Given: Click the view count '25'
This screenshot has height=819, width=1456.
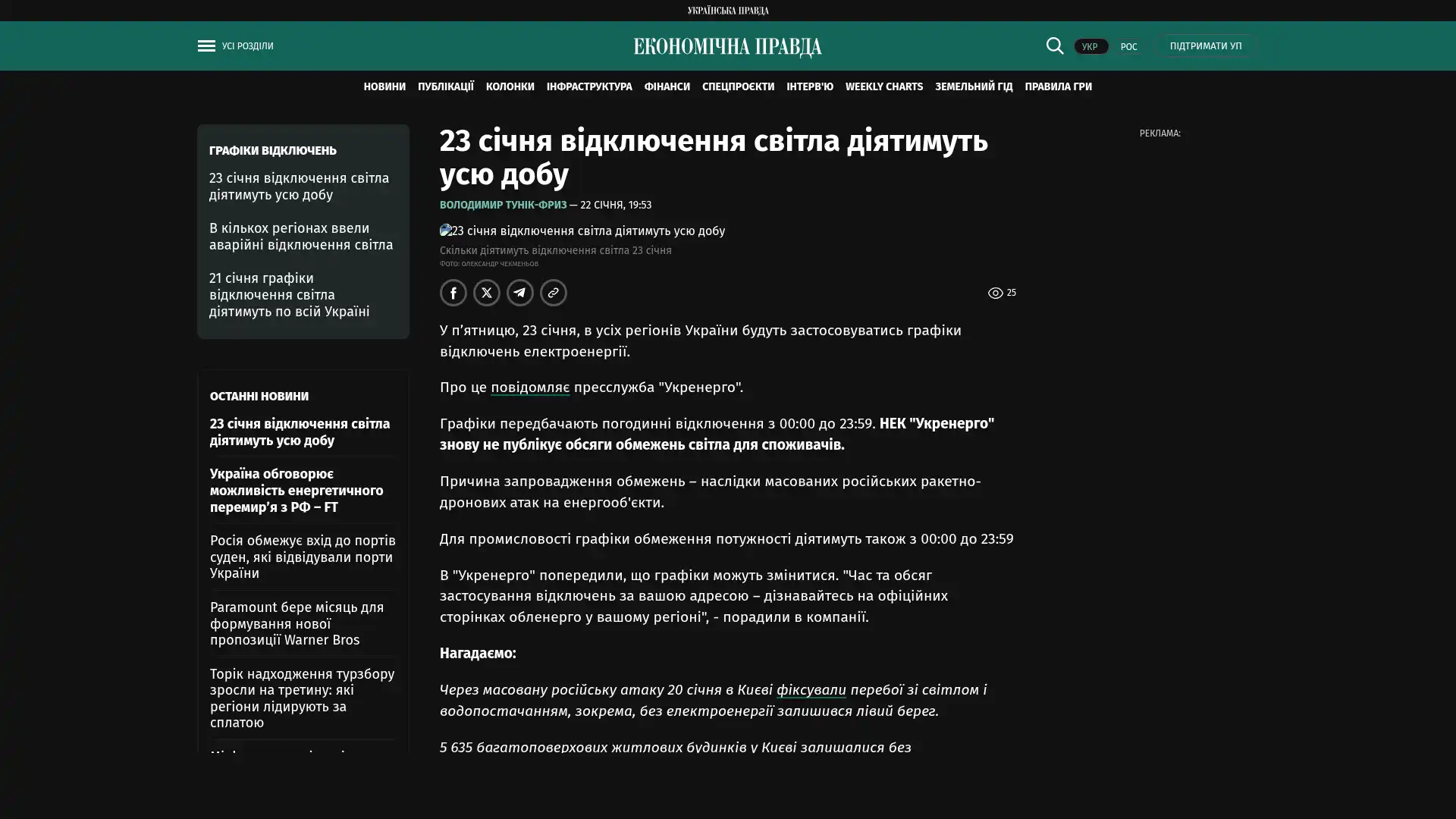Looking at the screenshot, I should [x=1012, y=293].
